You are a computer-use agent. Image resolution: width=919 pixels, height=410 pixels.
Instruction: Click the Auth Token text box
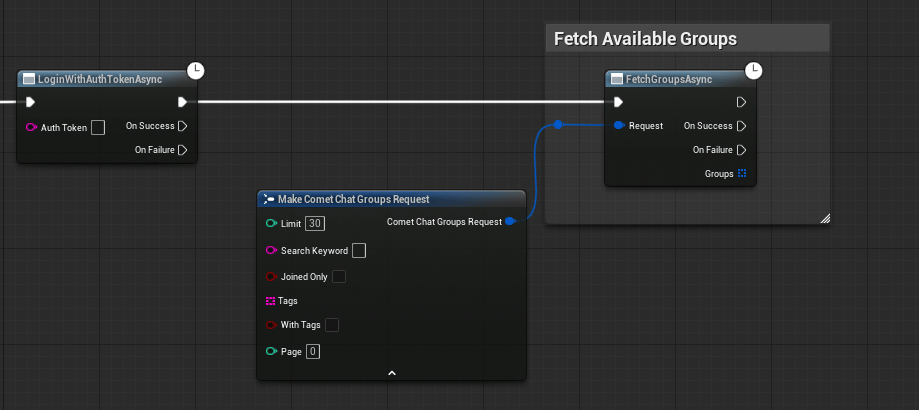(x=98, y=127)
